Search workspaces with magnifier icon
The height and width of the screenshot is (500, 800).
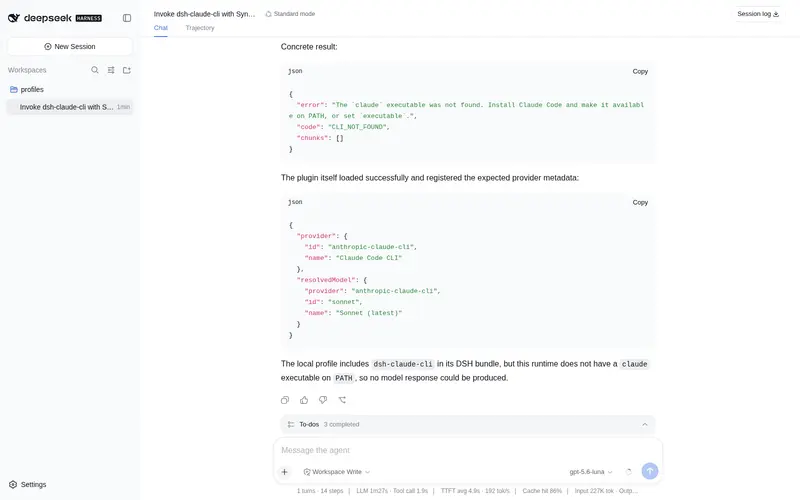pyautogui.click(x=95, y=70)
